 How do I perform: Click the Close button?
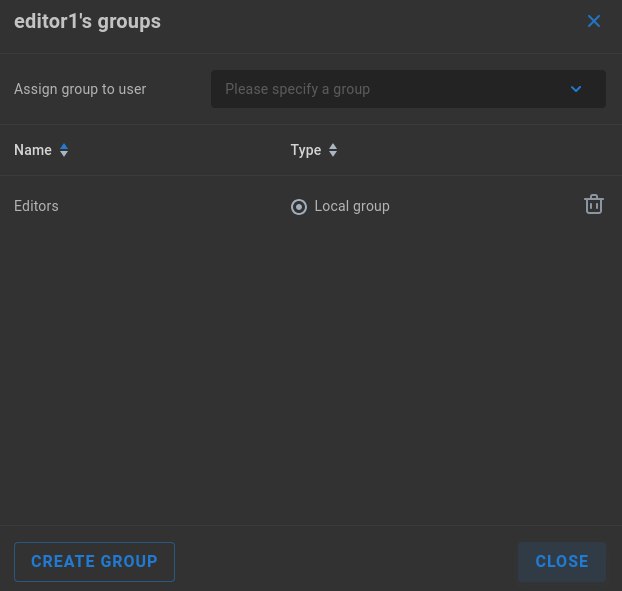[562, 562]
